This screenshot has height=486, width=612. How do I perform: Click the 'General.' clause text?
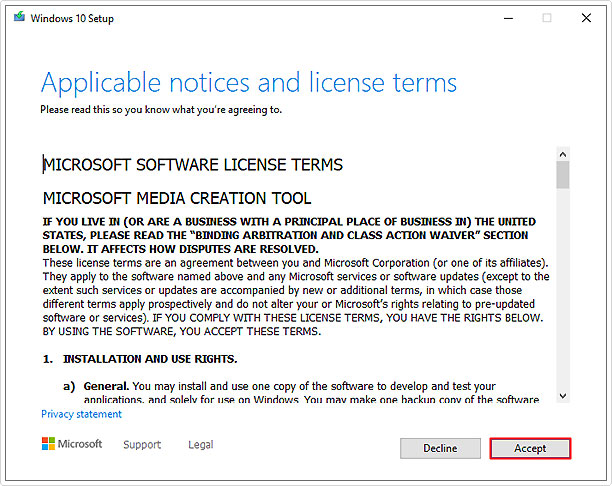pos(106,386)
